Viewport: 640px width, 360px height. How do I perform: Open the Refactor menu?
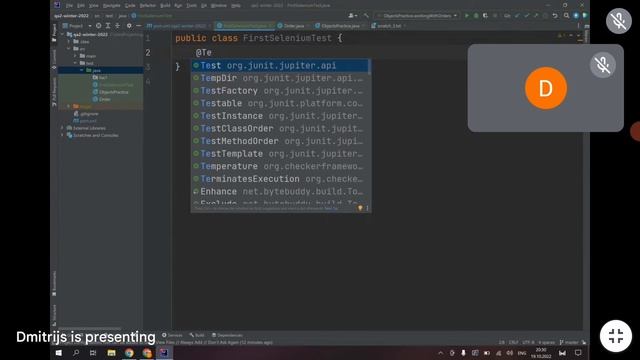[148, 6]
